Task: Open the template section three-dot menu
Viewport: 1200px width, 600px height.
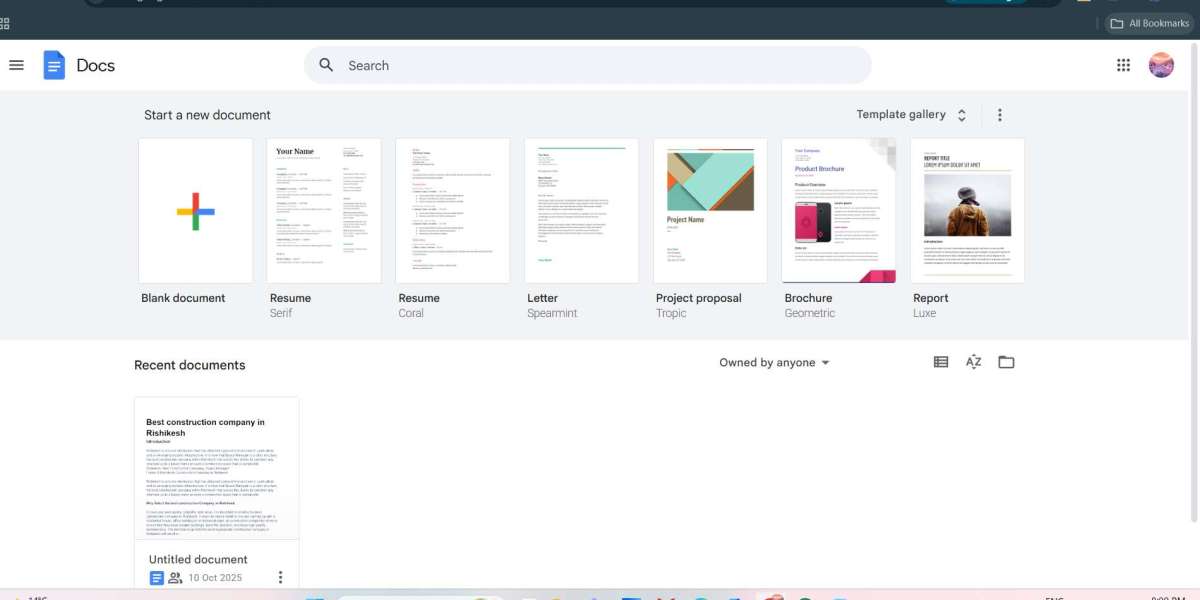Action: [999, 115]
